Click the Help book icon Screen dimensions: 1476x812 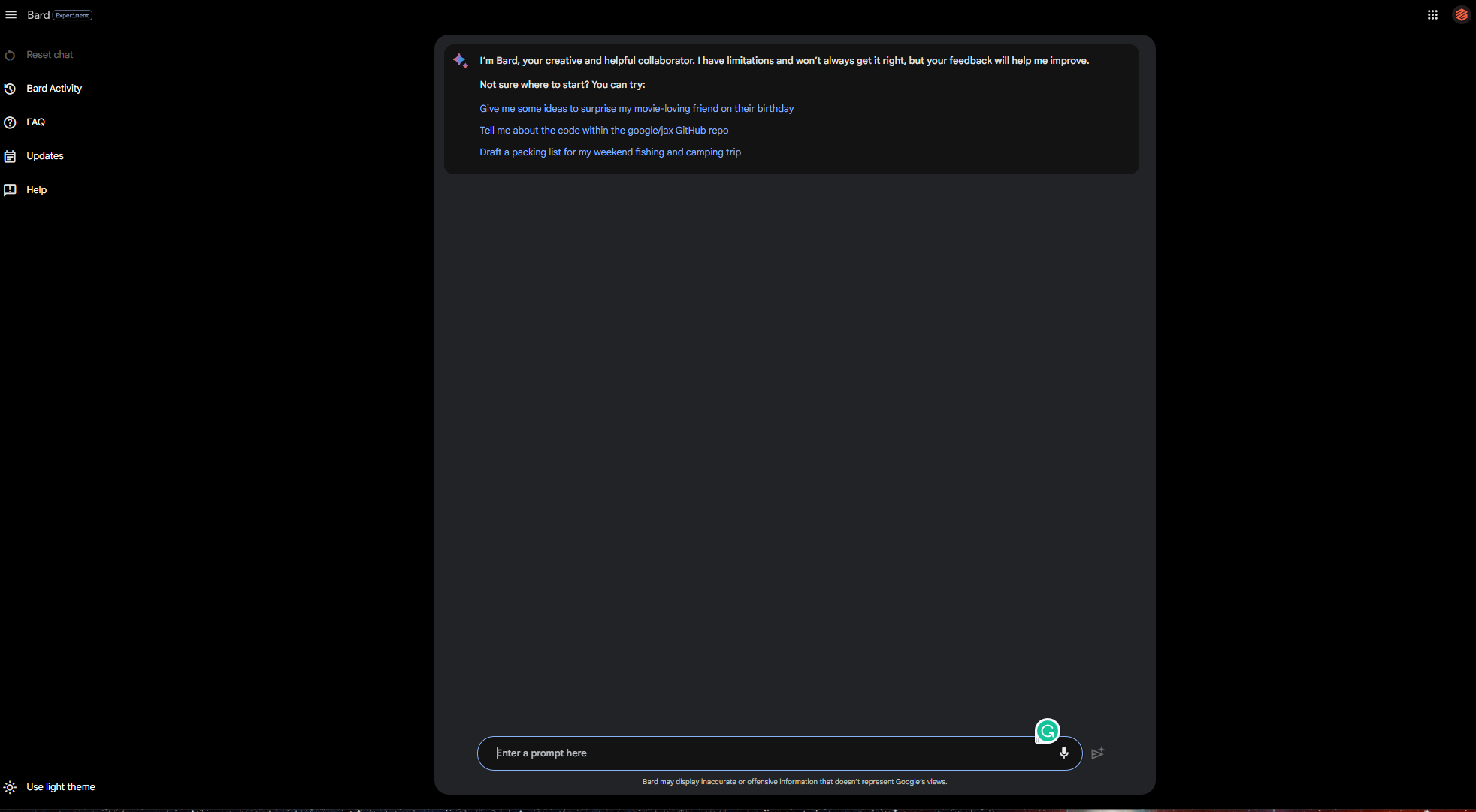click(x=10, y=190)
